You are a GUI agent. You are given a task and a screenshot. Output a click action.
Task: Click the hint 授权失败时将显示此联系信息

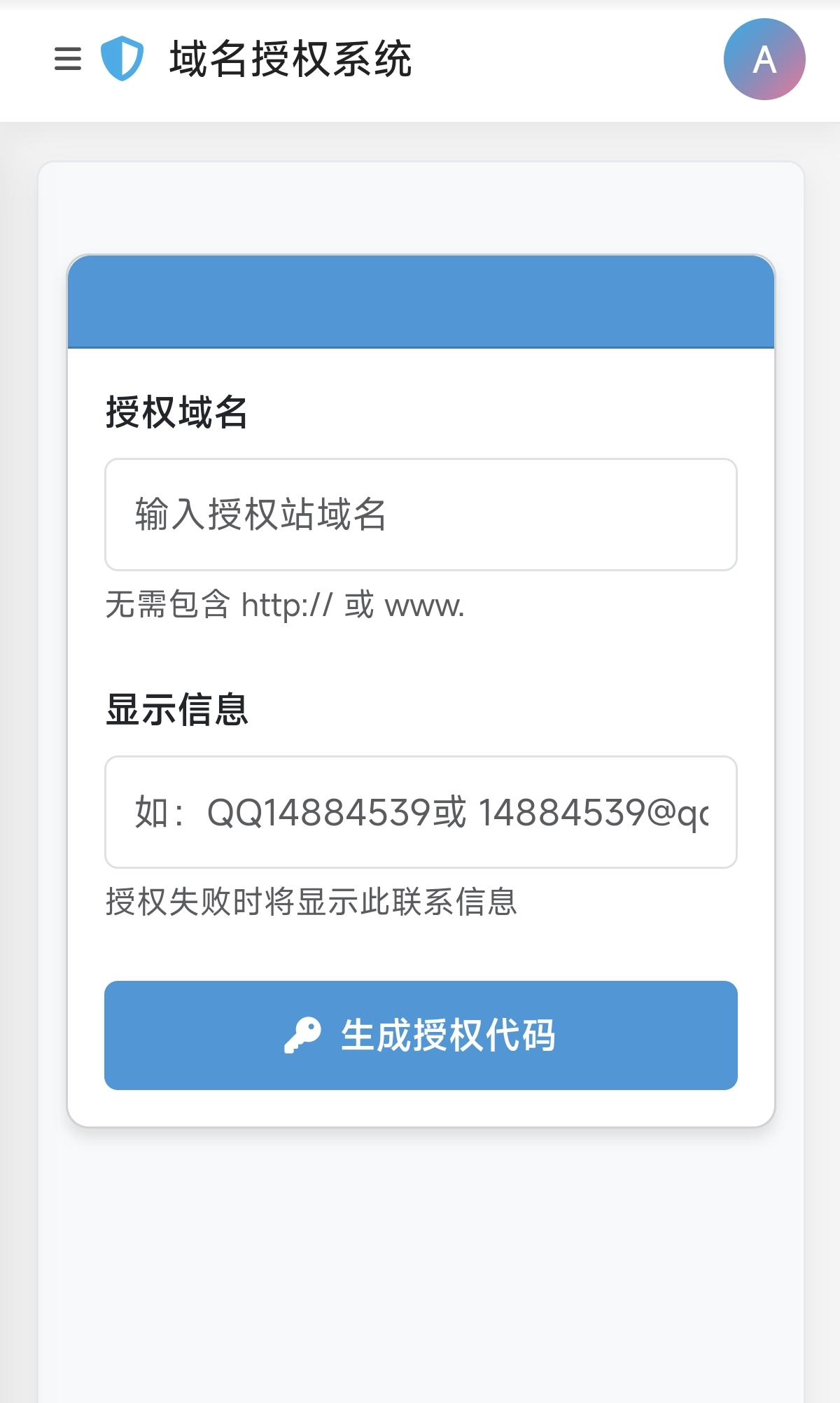(311, 902)
